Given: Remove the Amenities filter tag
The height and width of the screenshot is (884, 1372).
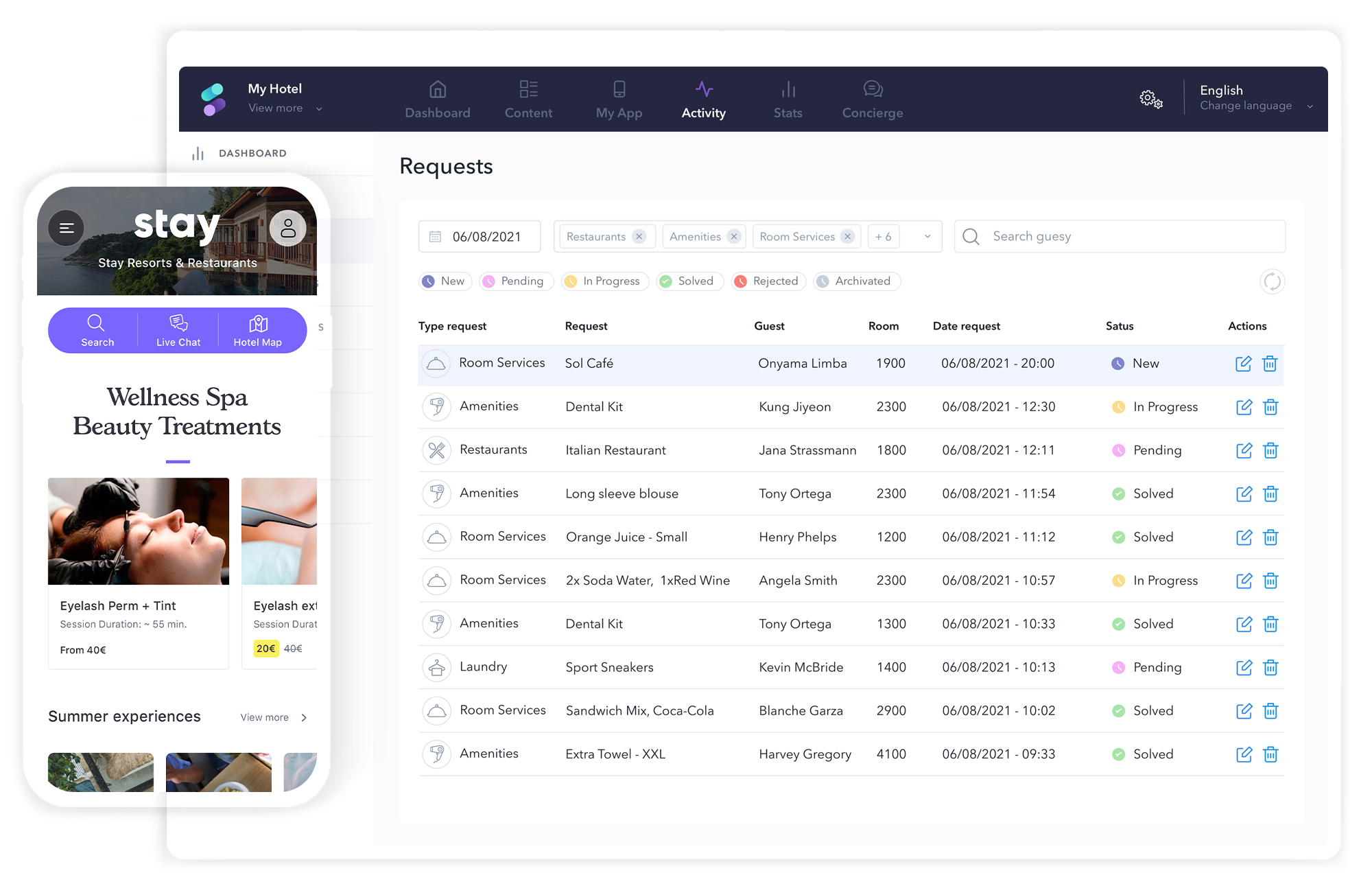Looking at the screenshot, I should click(x=735, y=236).
